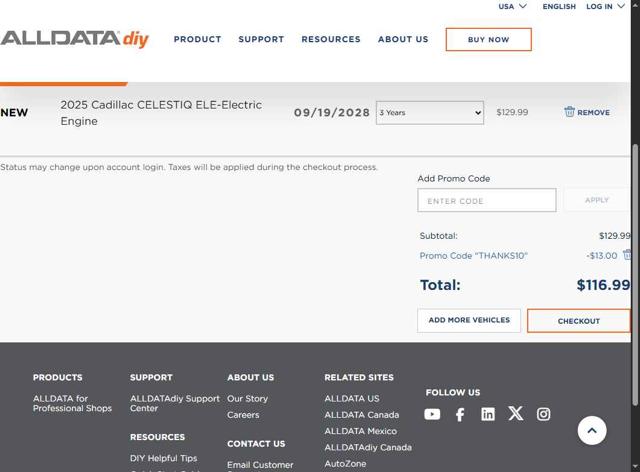
Task: Open the 3 Years subscription dropdown
Action: click(430, 113)
